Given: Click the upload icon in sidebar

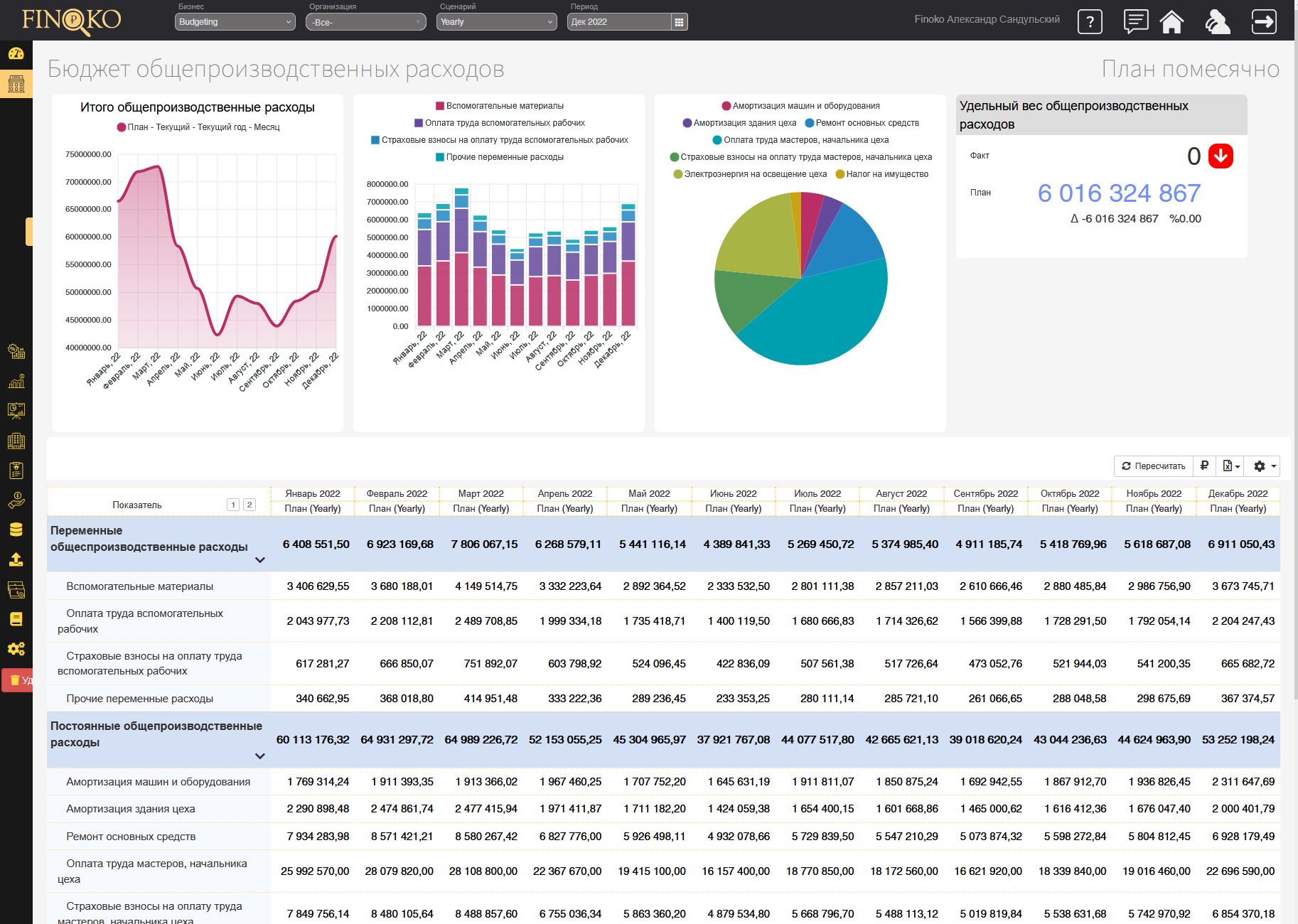Looking at the screenshot, I should coord(16,559).
